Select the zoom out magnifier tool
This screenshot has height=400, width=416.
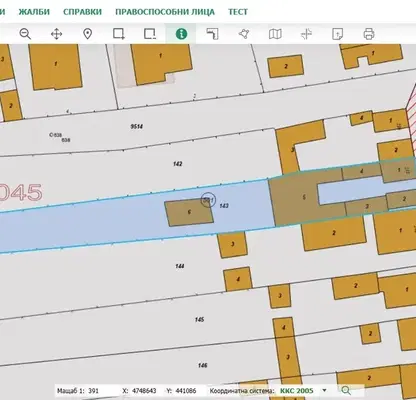tap(25, 34)
